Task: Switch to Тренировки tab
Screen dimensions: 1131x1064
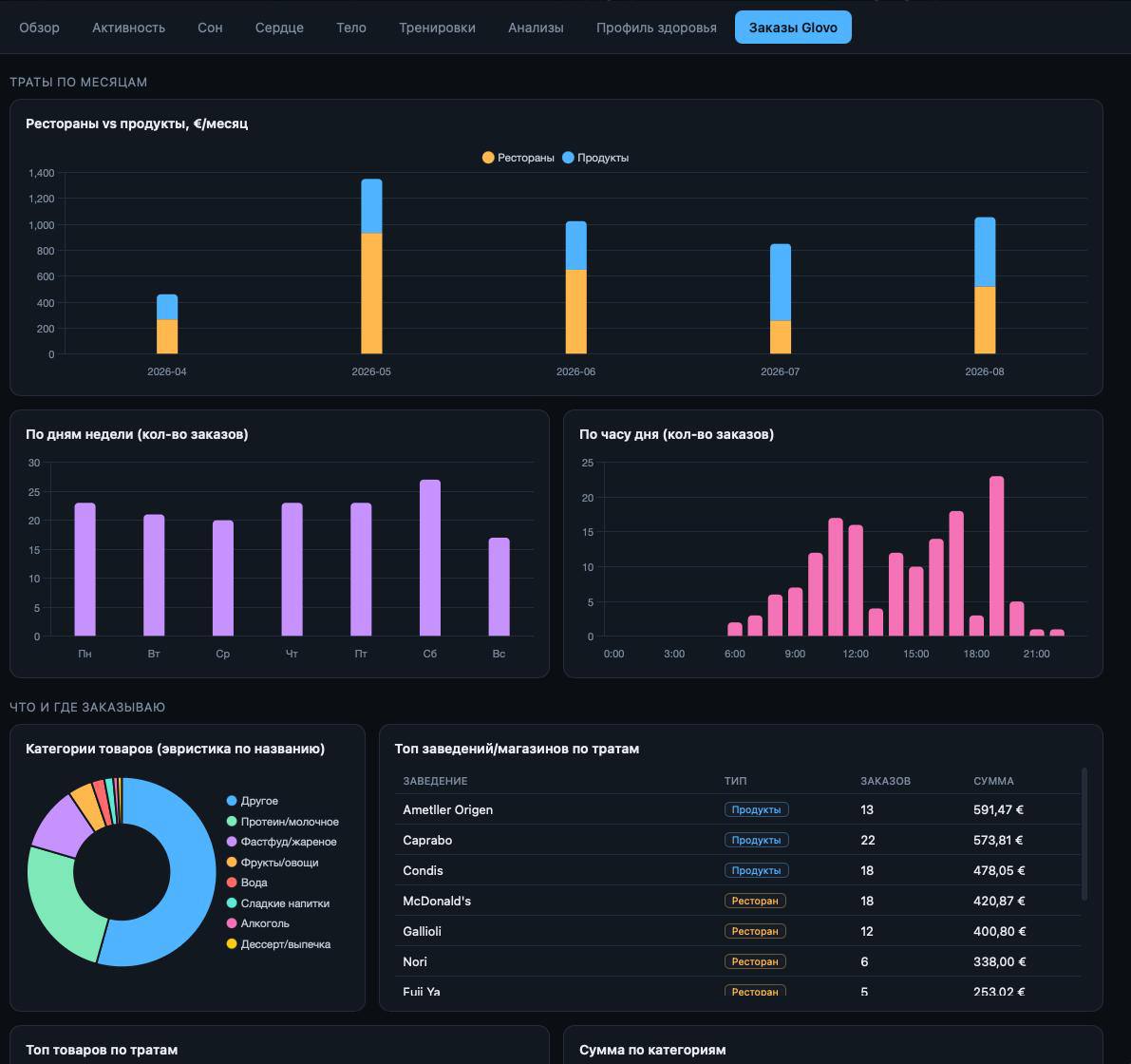Action: pos(437,28)
